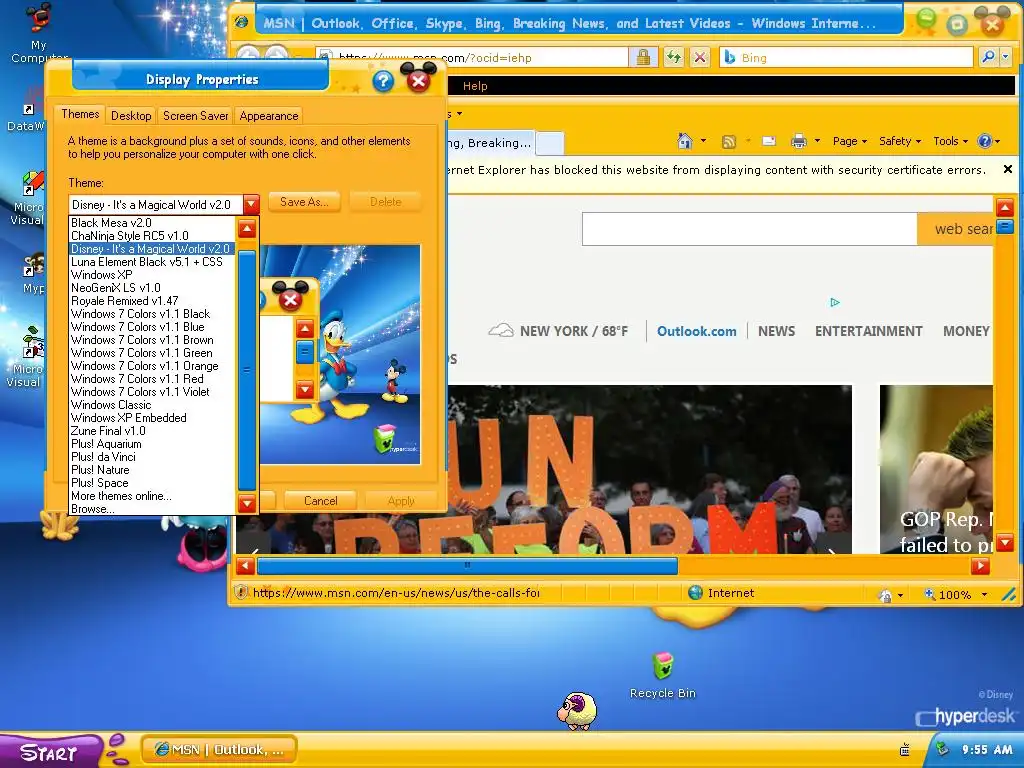Screen dimensions: 1024x768
Task: Click the Read Mail icon in IE toolbar
Action: (769, 141)
